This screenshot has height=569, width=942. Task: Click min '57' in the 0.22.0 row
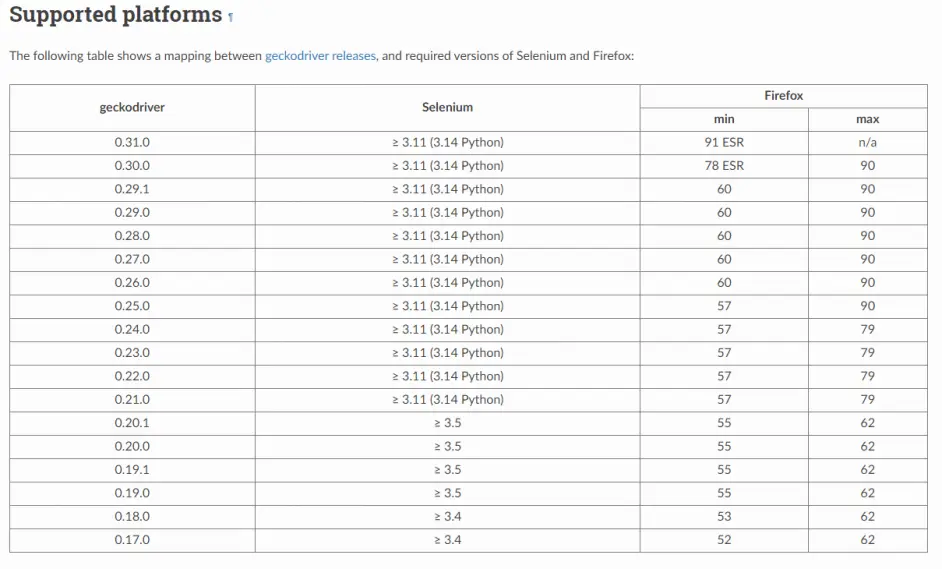pos(724,377)
